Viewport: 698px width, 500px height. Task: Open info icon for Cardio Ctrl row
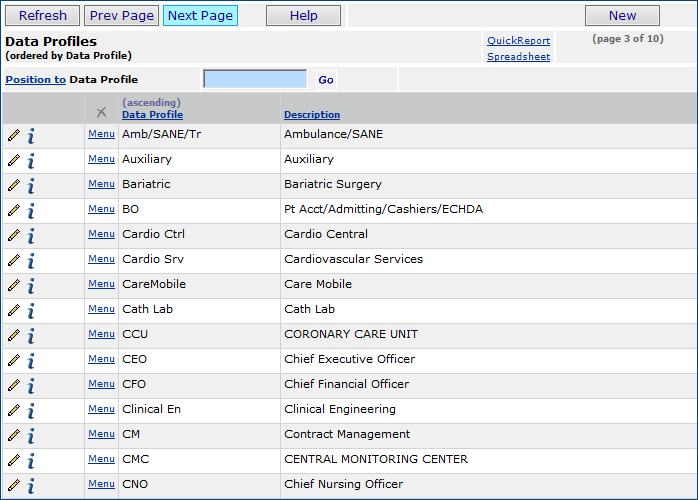coord(31,235)
